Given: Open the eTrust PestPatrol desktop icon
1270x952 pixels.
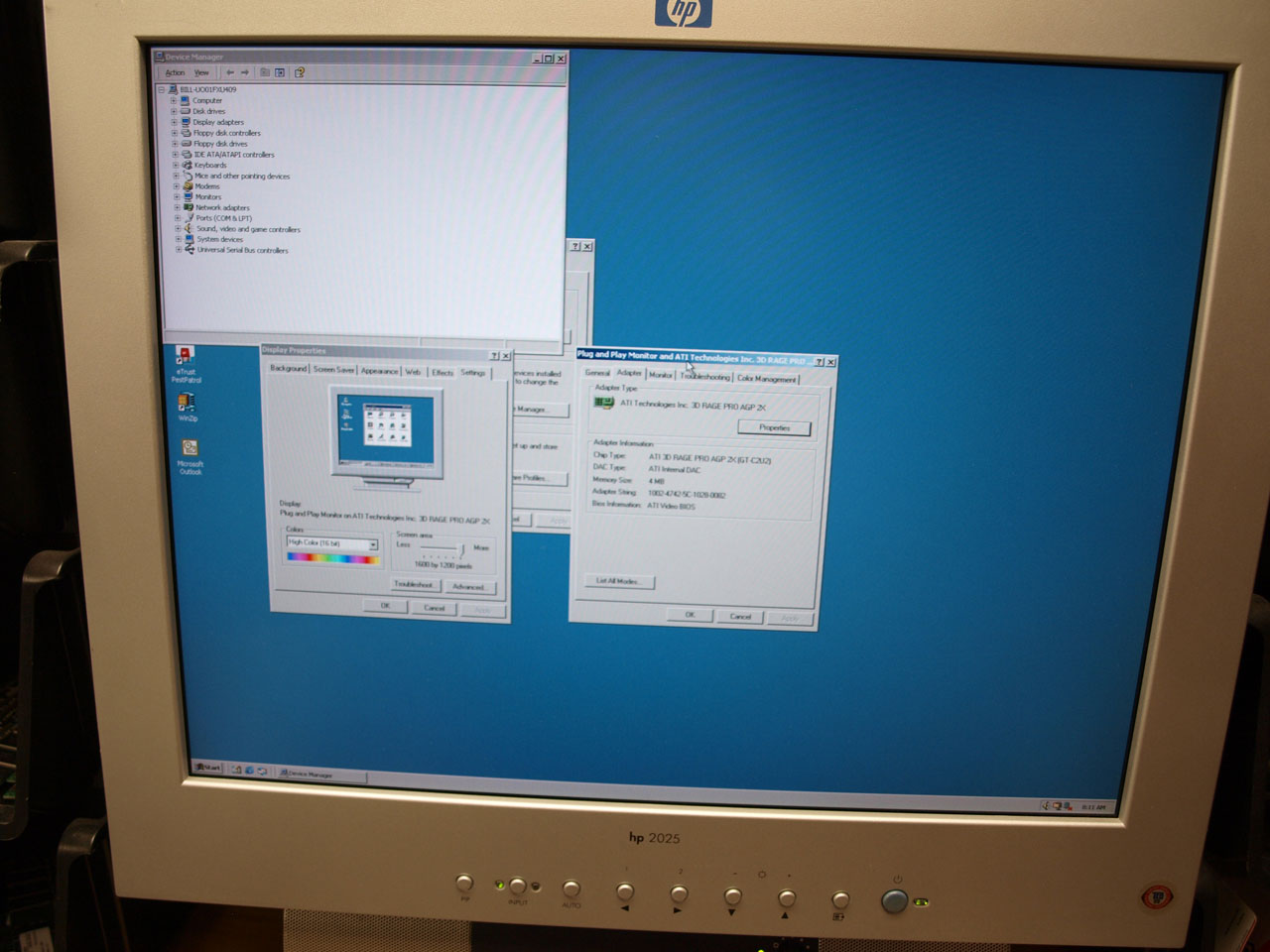Looking at the screenshot, I should [x=185, y=357].
